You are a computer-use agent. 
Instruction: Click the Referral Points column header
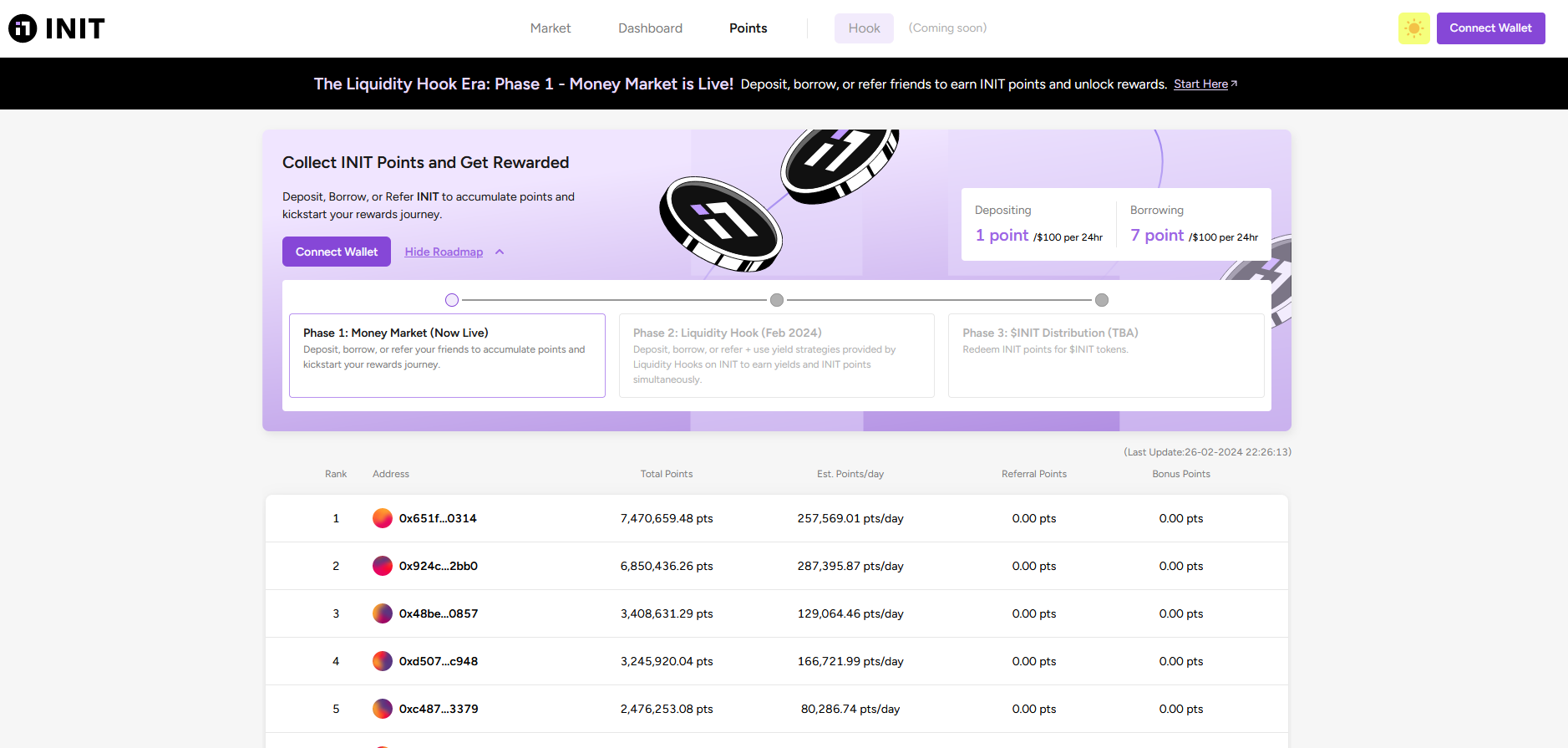pos(1034,474)
